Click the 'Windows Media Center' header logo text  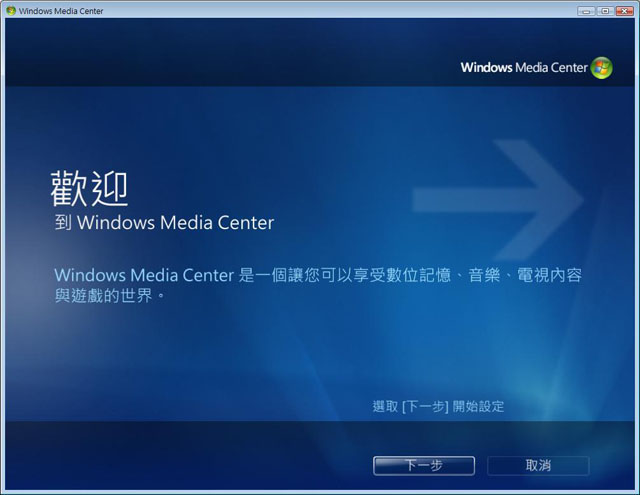coord(524,67)
